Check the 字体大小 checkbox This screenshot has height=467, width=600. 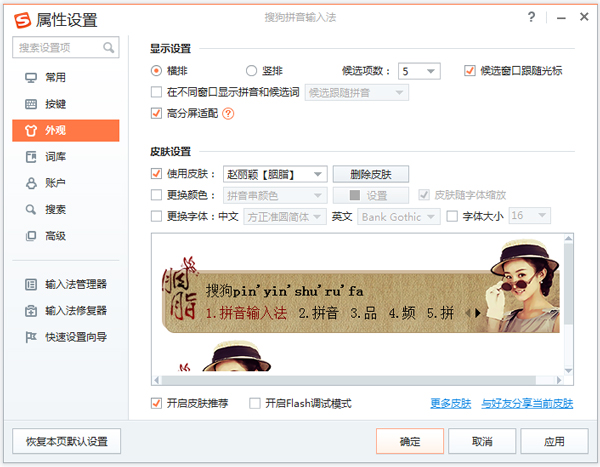(x=452, y=217)
